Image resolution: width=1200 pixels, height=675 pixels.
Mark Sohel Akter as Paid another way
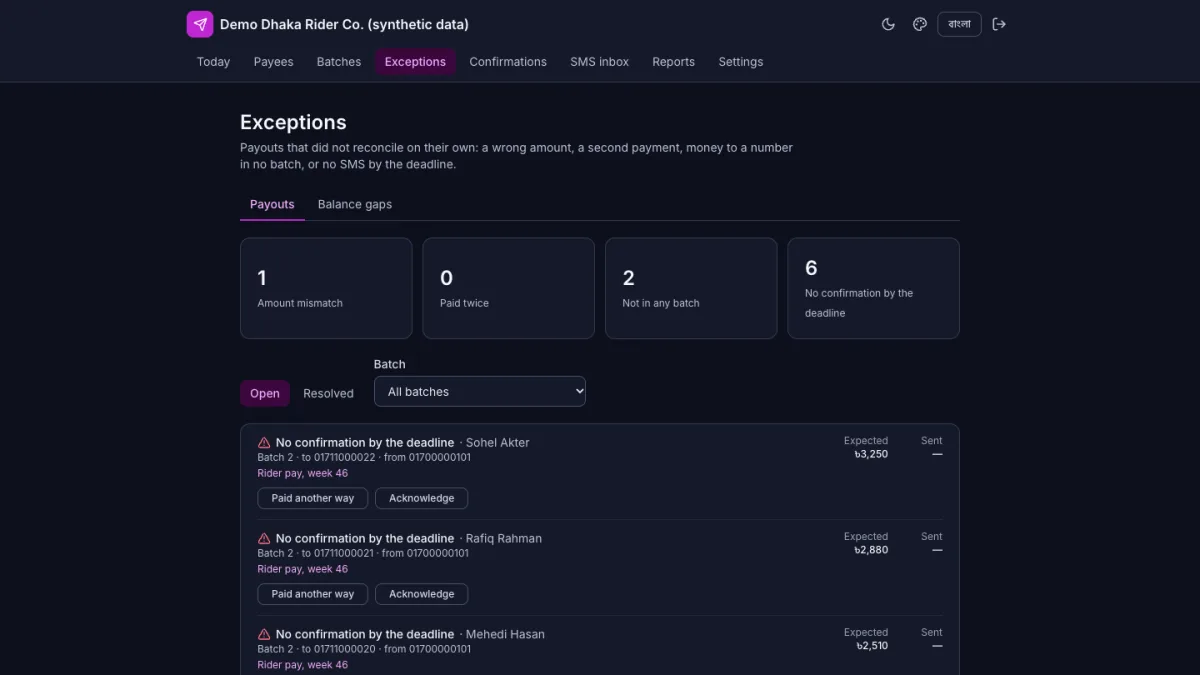click(x=313, y=498)
